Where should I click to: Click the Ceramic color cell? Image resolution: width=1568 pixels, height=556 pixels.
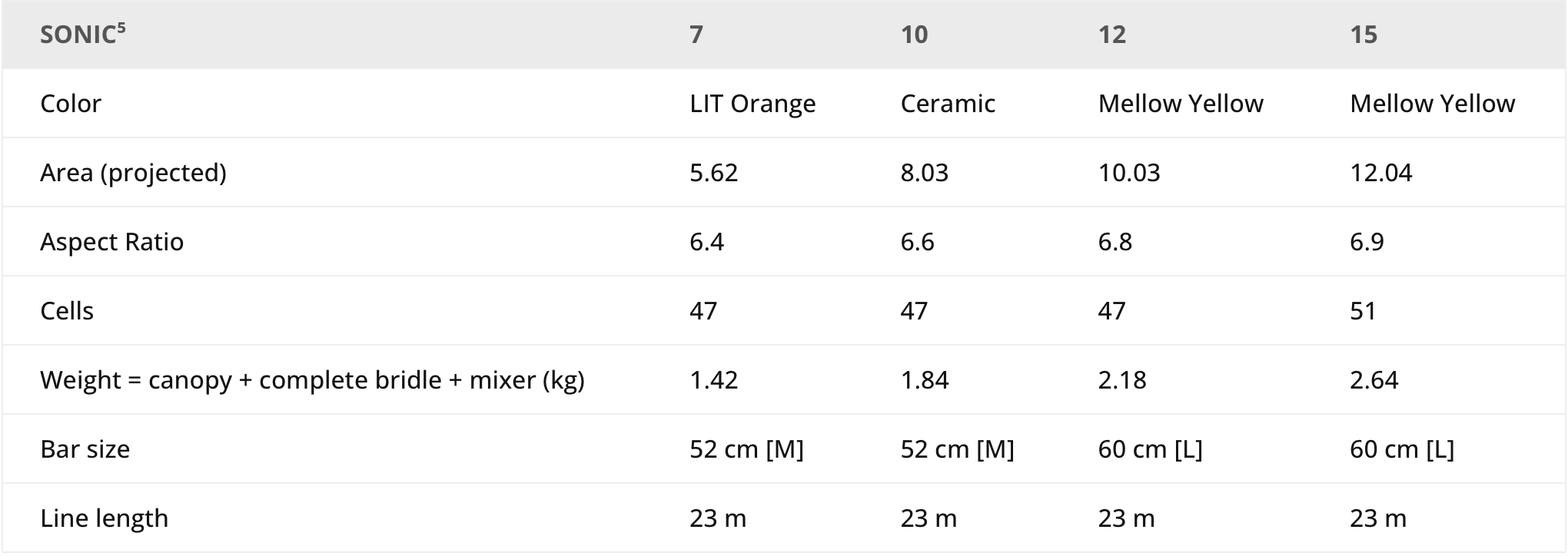point(947,104)
